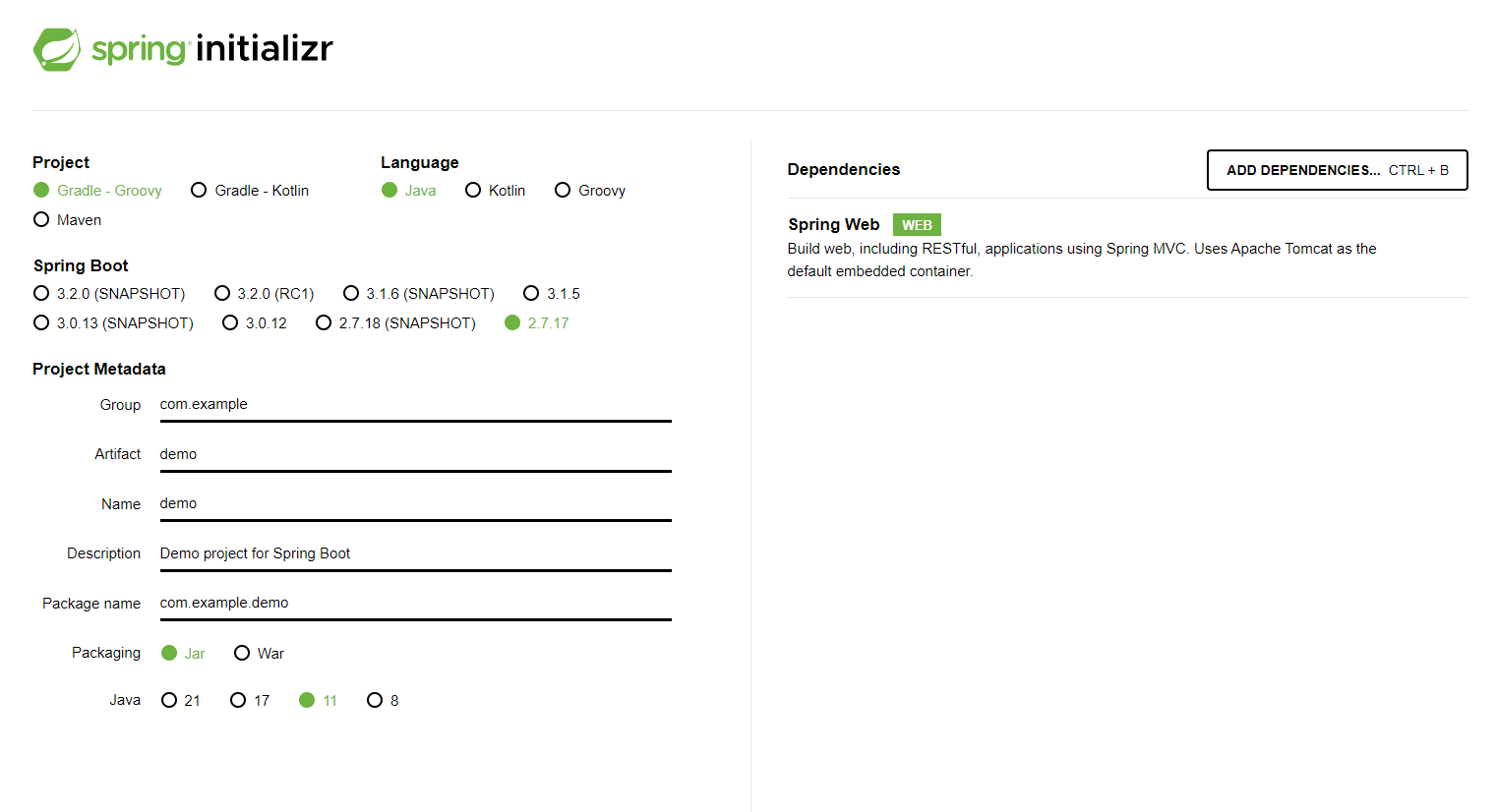This screenshot has height=812, width=1496.
Task: Select Spring Boot version 3.0.12
Action: pos(255,323)
